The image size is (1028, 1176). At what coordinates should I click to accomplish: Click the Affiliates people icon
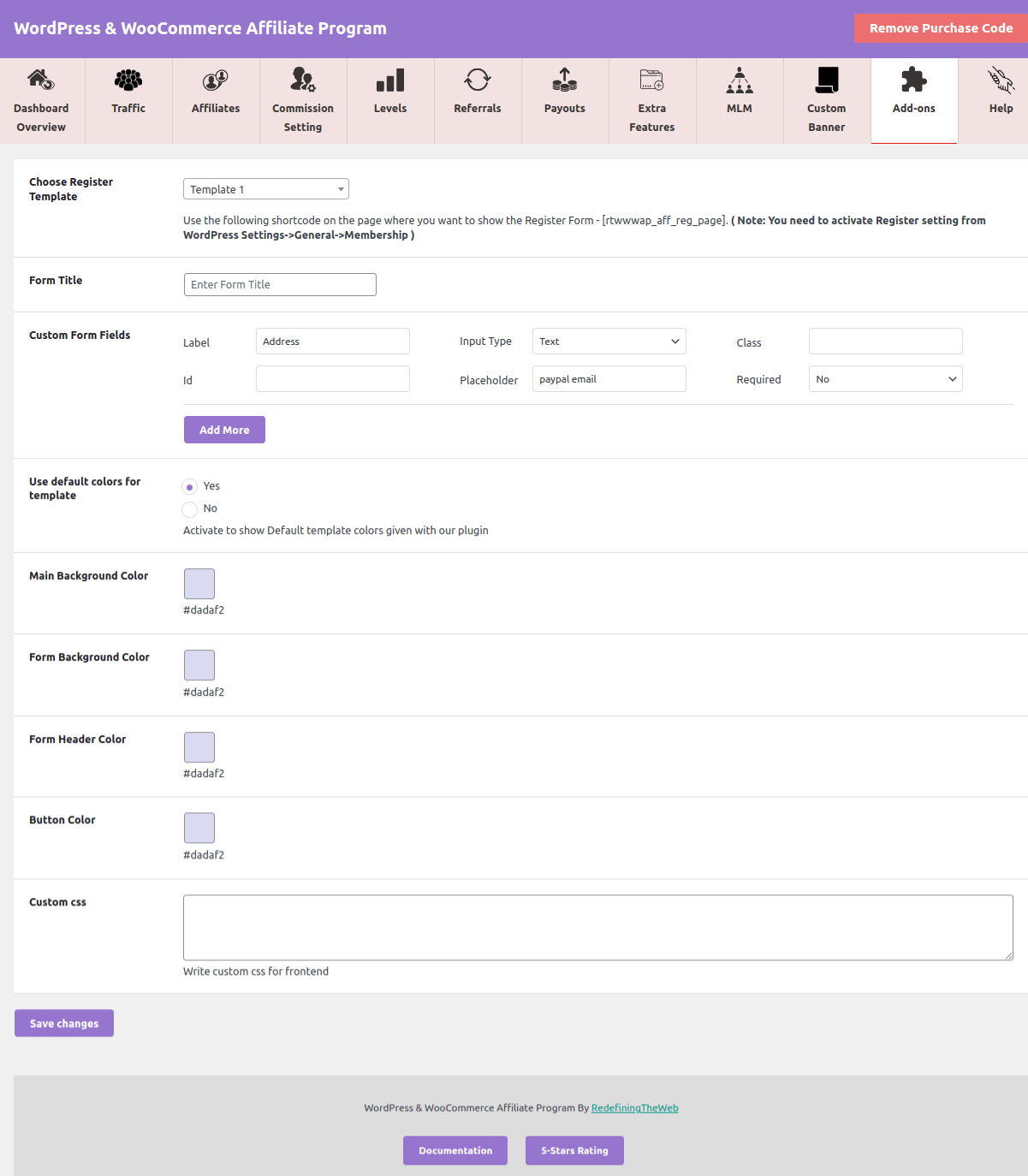(216, 80)
